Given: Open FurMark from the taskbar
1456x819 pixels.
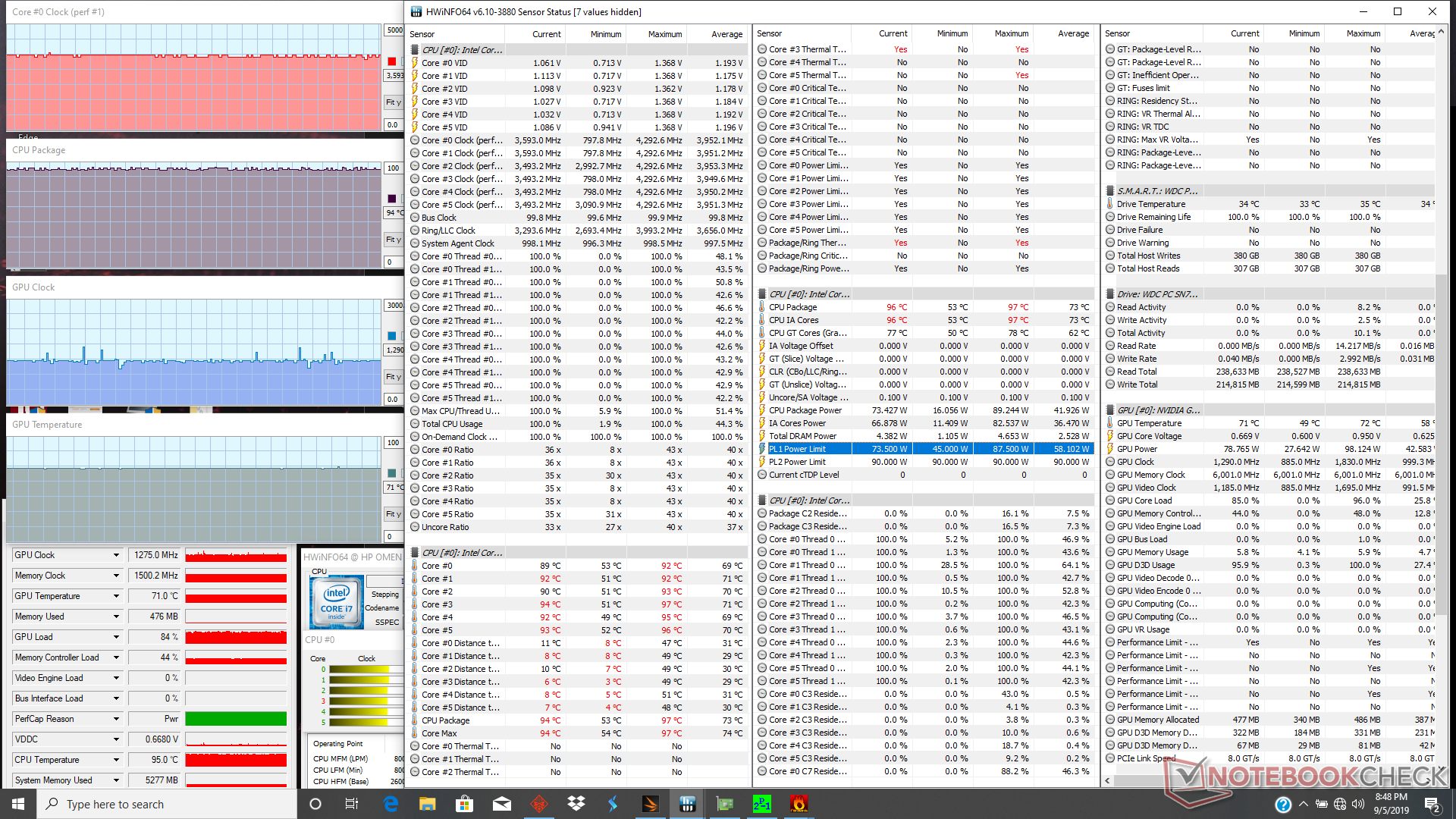Looking at the screenshot, I should click(x=799, y=804).
